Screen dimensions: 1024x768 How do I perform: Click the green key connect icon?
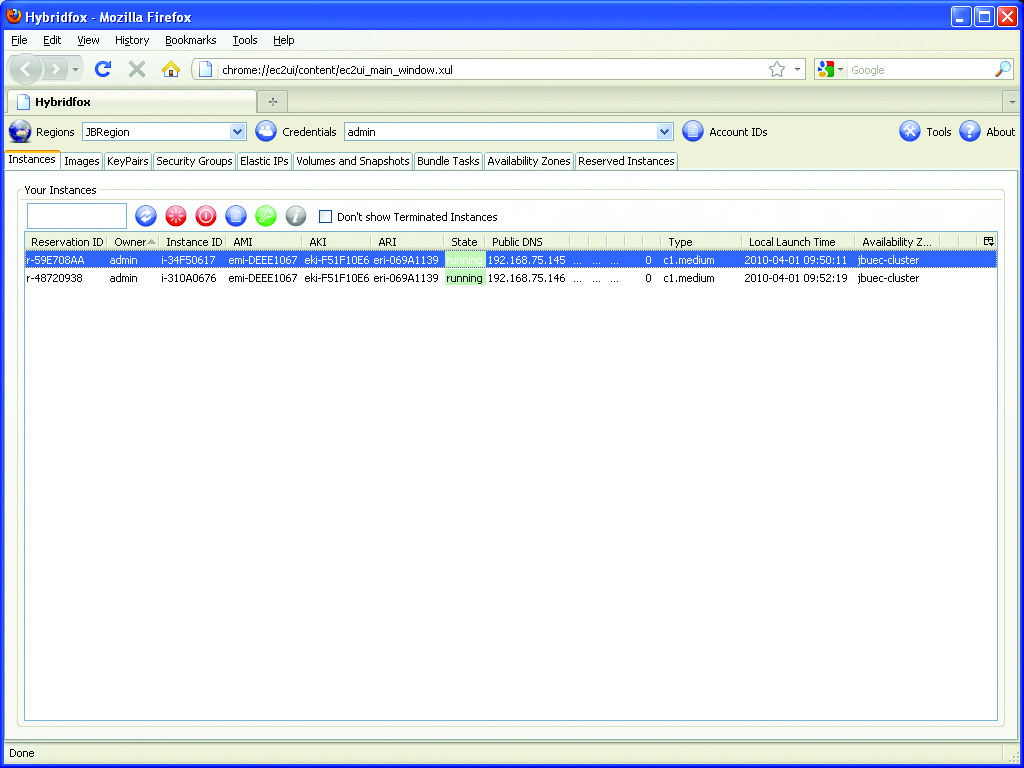coord(265,216)
